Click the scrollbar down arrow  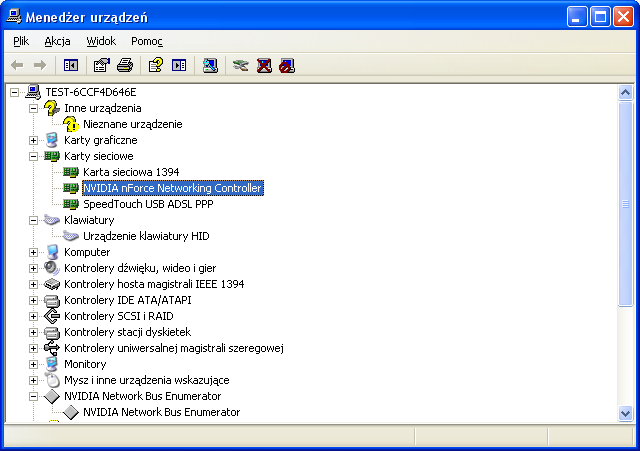[x=625, y=413]
